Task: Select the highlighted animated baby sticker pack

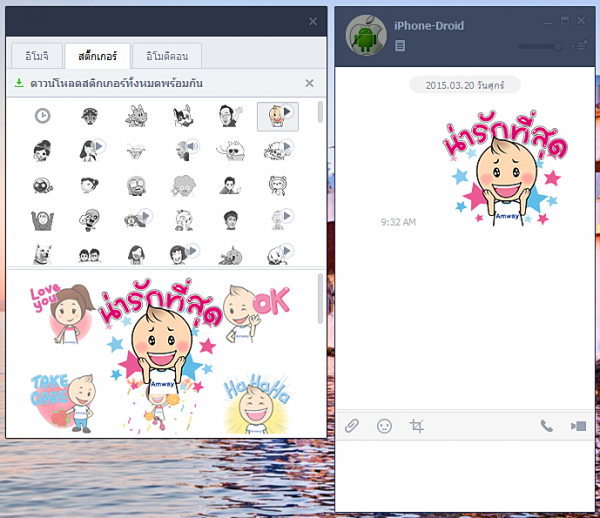Action: [278, 116]
